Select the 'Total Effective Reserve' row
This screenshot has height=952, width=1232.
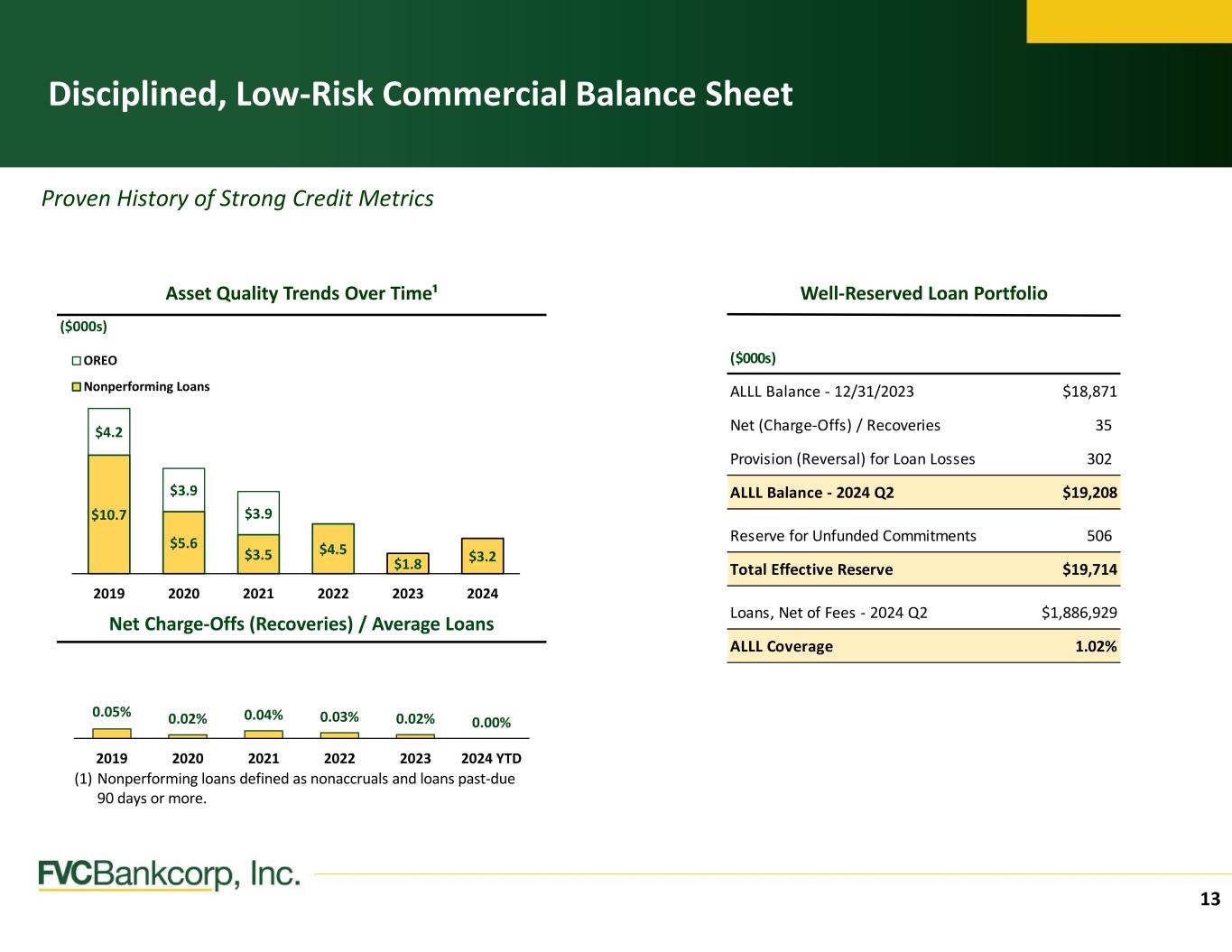point(922,569)
